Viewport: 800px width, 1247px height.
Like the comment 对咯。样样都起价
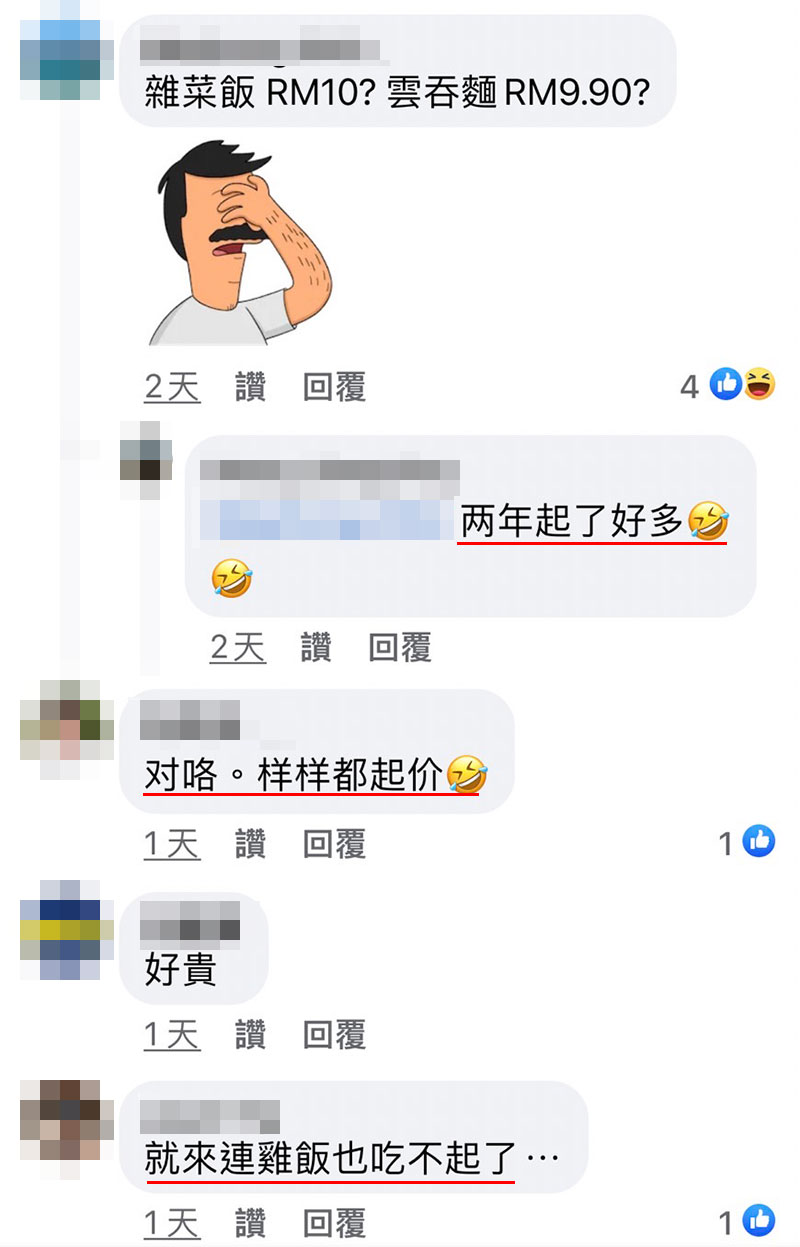pyautogui.click(x=251, y=844)
